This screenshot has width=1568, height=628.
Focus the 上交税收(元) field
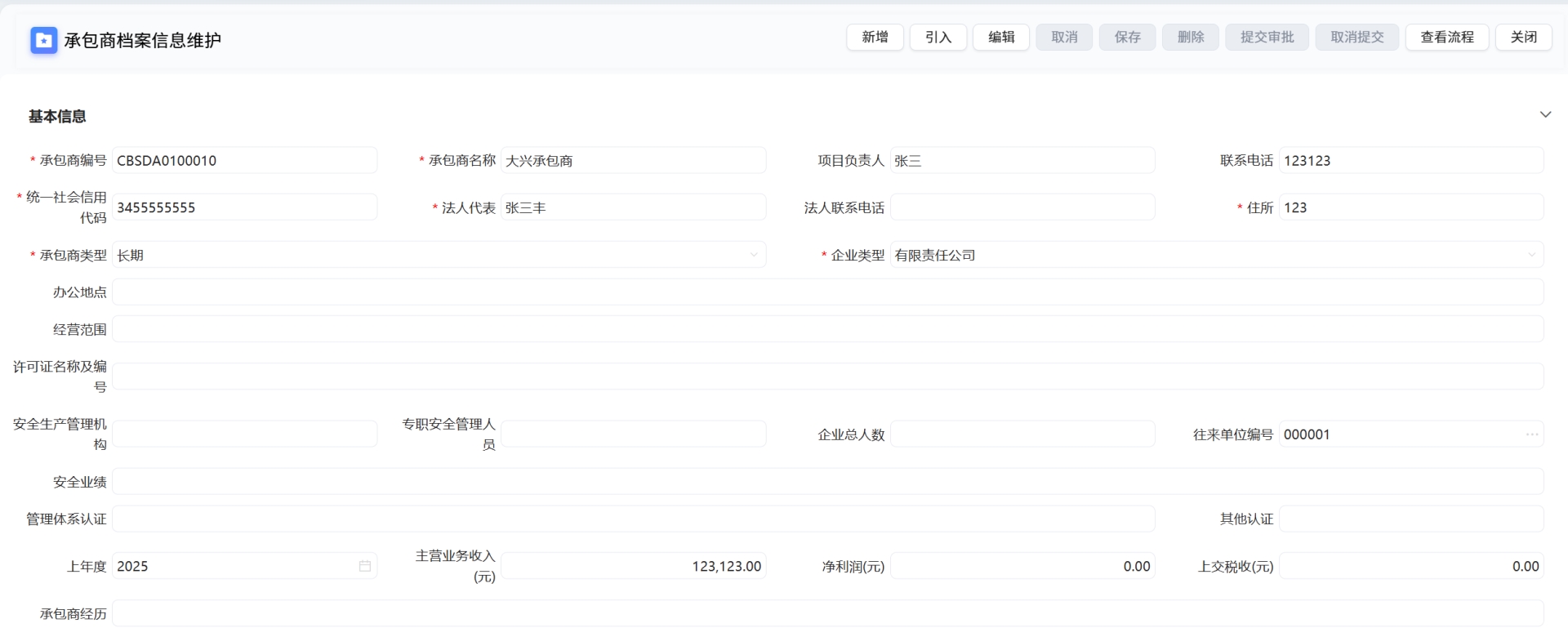(1411, 566)
